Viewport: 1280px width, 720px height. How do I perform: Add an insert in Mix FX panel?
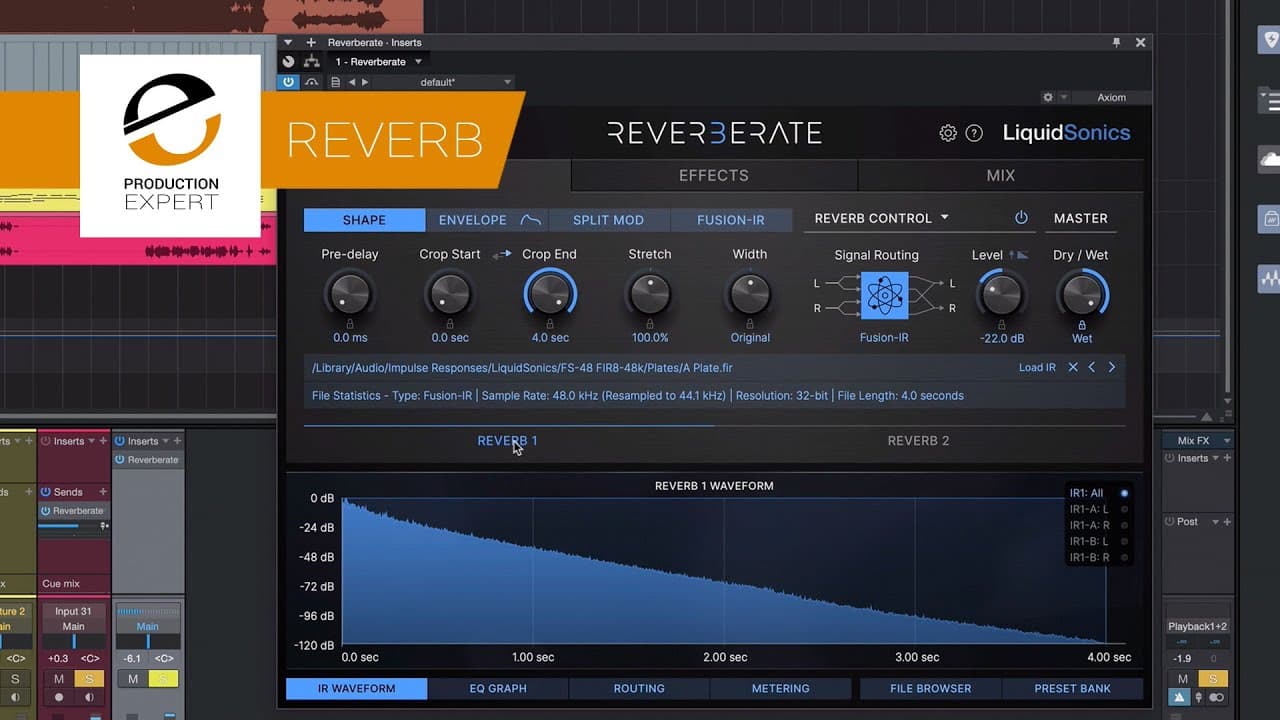1226,458
